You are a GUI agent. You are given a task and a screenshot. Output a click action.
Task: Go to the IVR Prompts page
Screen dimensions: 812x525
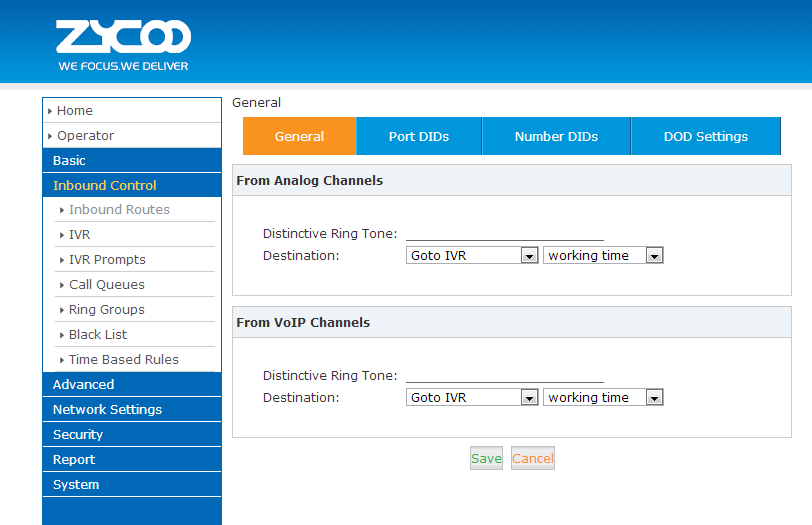(x=107, y=260)
